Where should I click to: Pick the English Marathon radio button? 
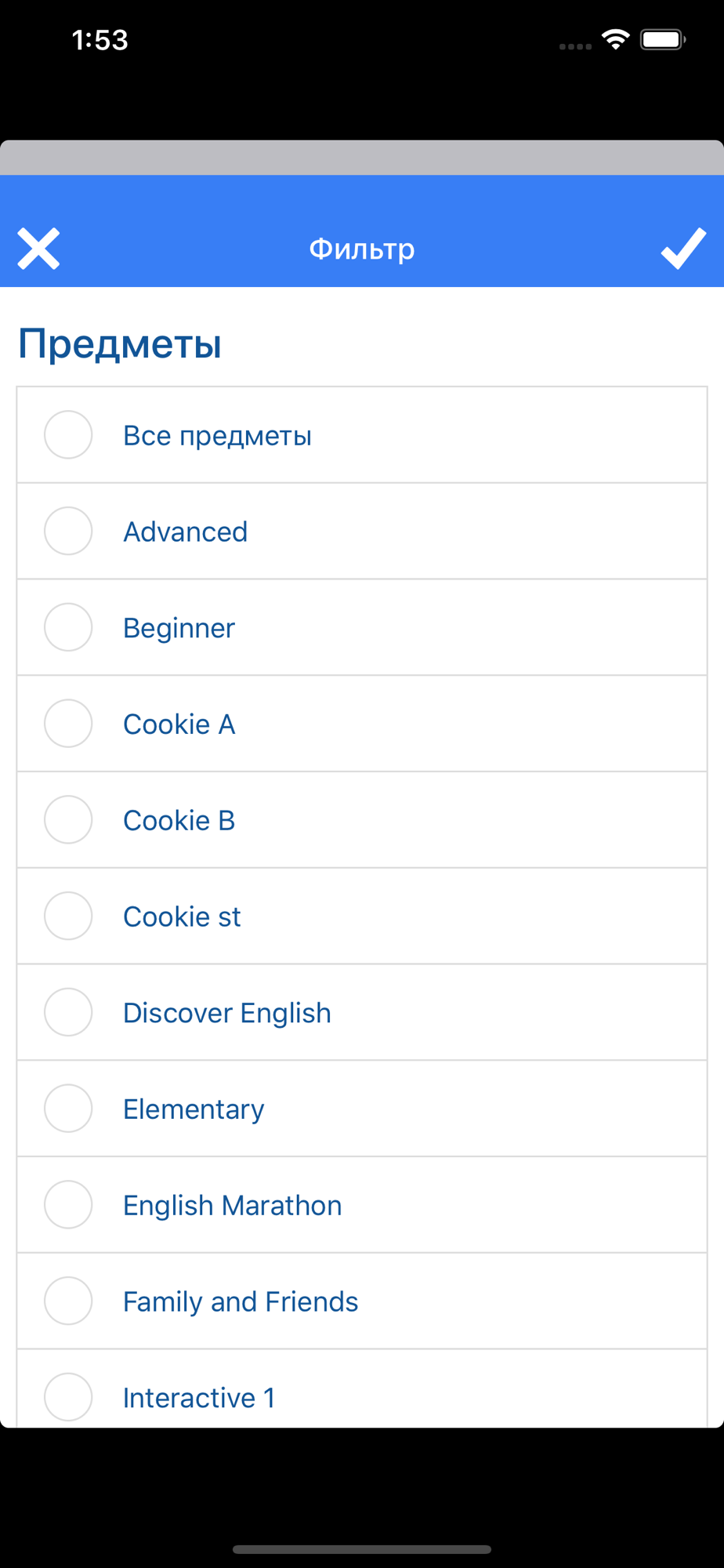click(68, 1204)
